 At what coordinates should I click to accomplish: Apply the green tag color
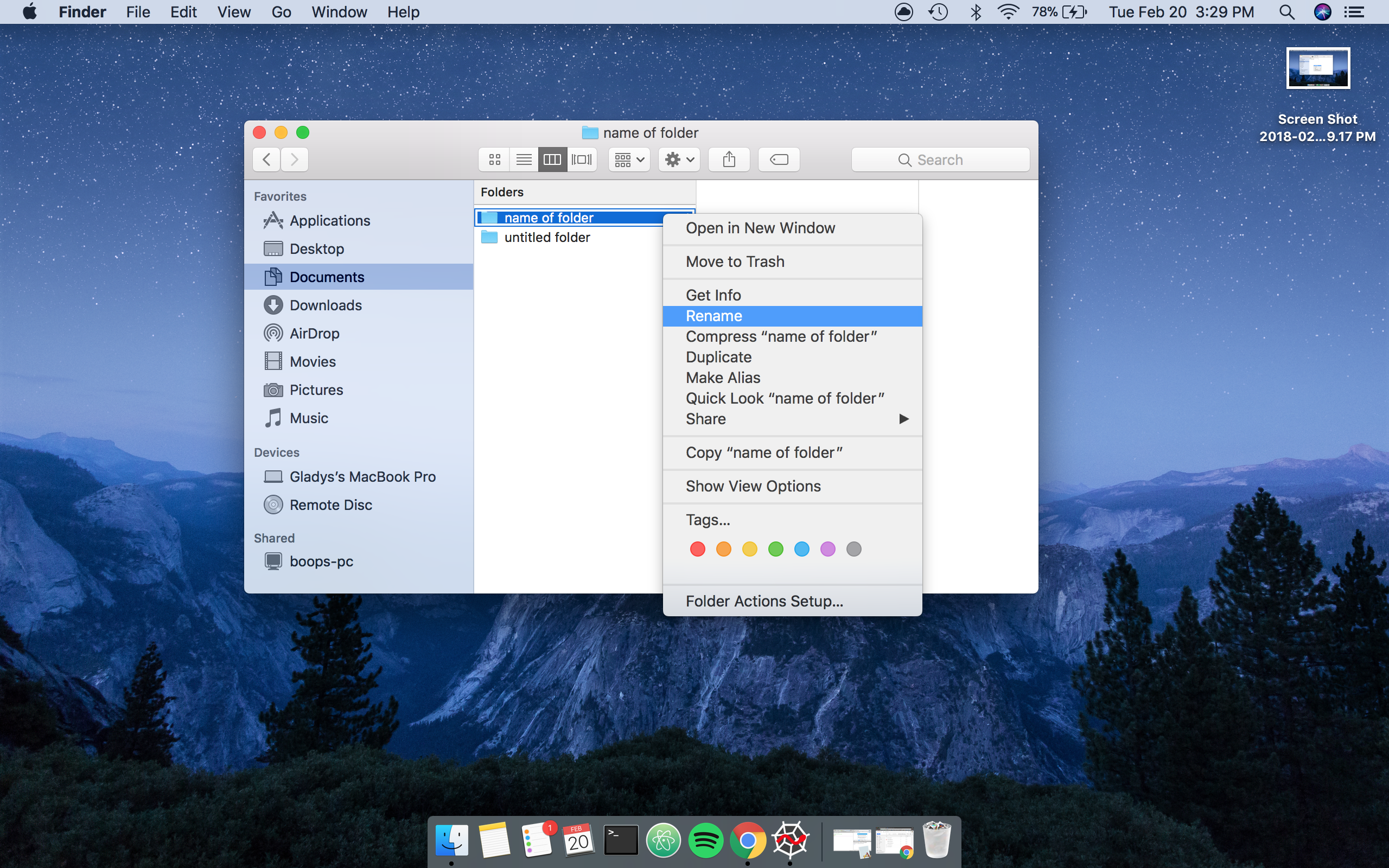(775, 549)
